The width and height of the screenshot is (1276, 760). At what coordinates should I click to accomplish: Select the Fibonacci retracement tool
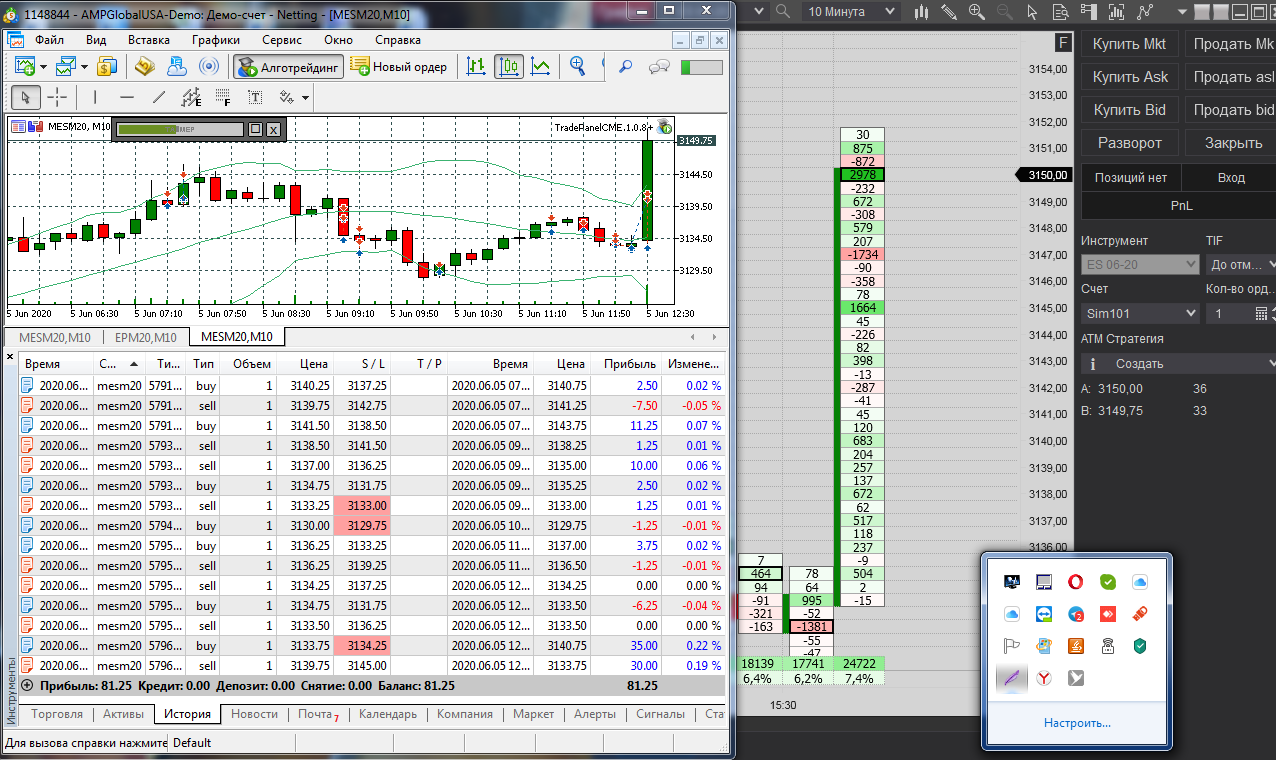(223, 97)
